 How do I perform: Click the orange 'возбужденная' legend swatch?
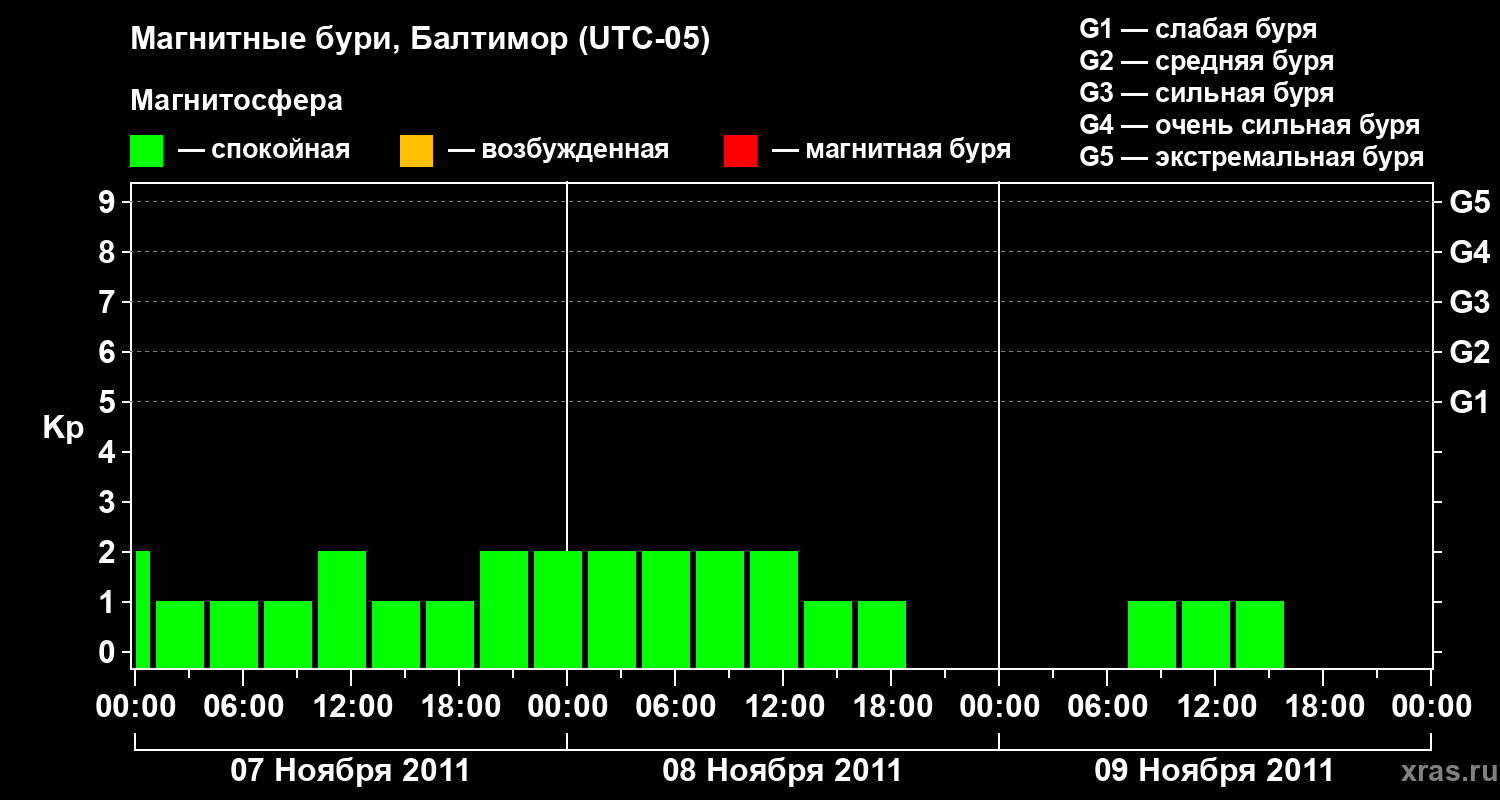point(416,151)
